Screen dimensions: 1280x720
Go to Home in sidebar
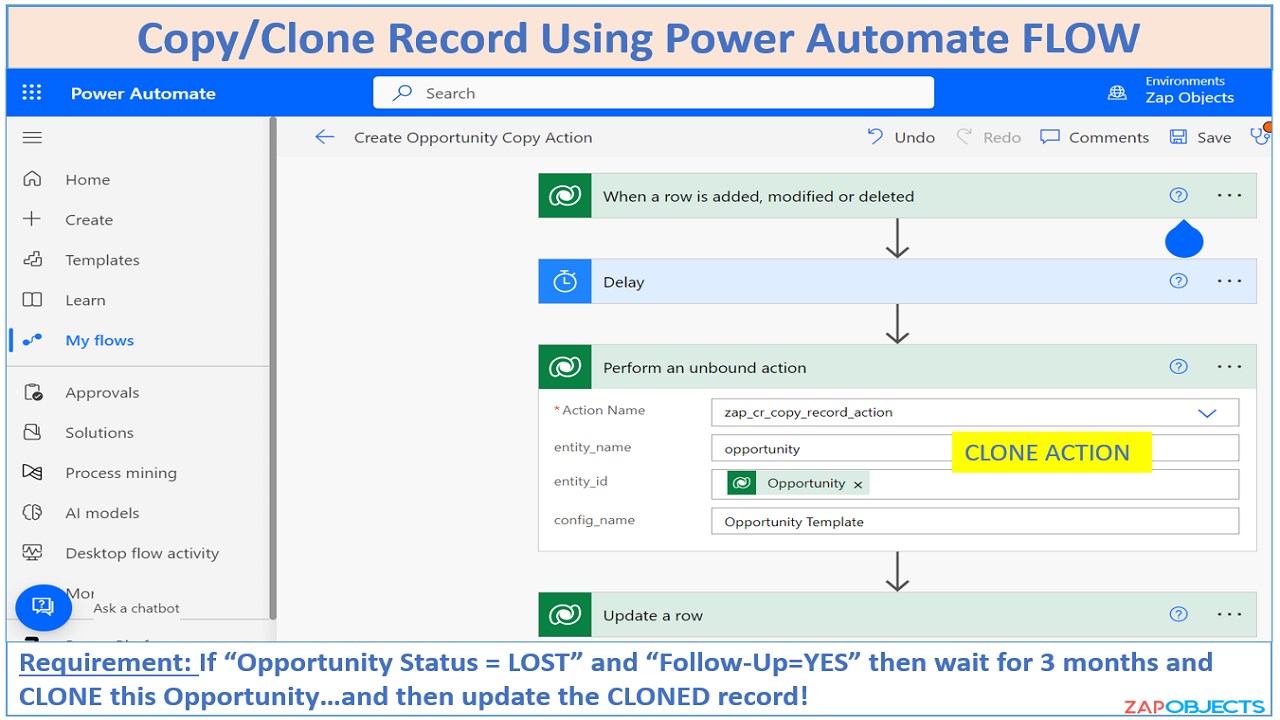(88, 180)
